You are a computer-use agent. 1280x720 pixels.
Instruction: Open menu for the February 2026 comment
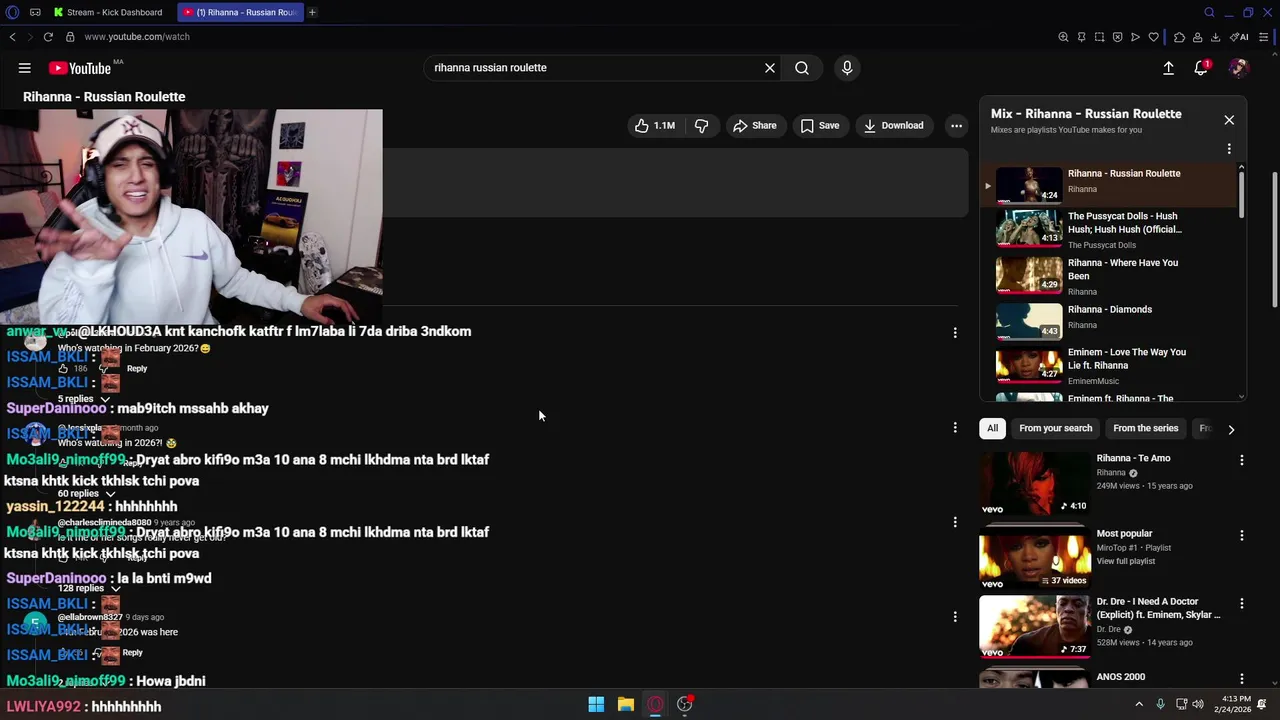point(955,333)
